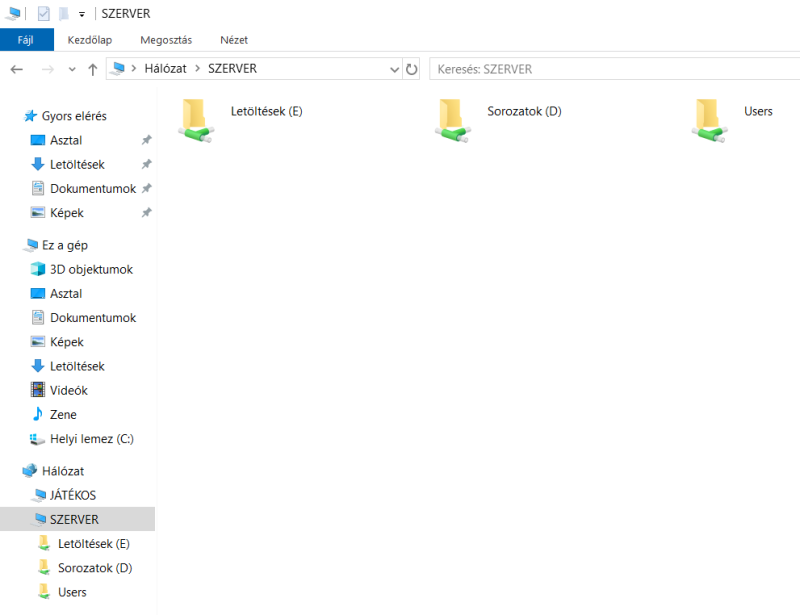Click the address bar computer icon
Viewport: 800px width, 615px height.
pos(118,68)
